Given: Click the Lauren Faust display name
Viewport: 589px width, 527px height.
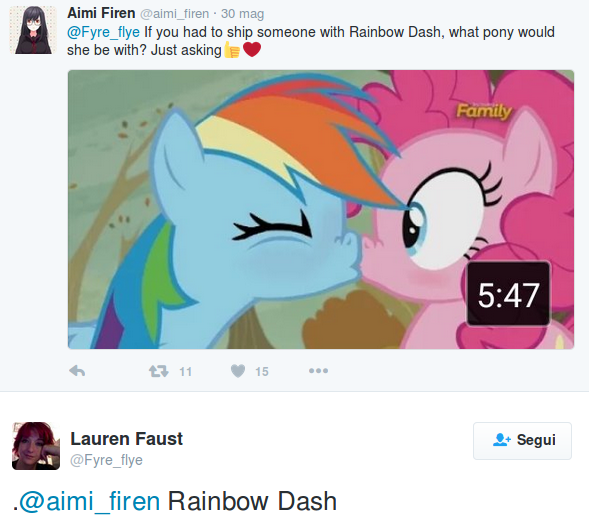Looking at the screenshot, I should coord(127,439).
